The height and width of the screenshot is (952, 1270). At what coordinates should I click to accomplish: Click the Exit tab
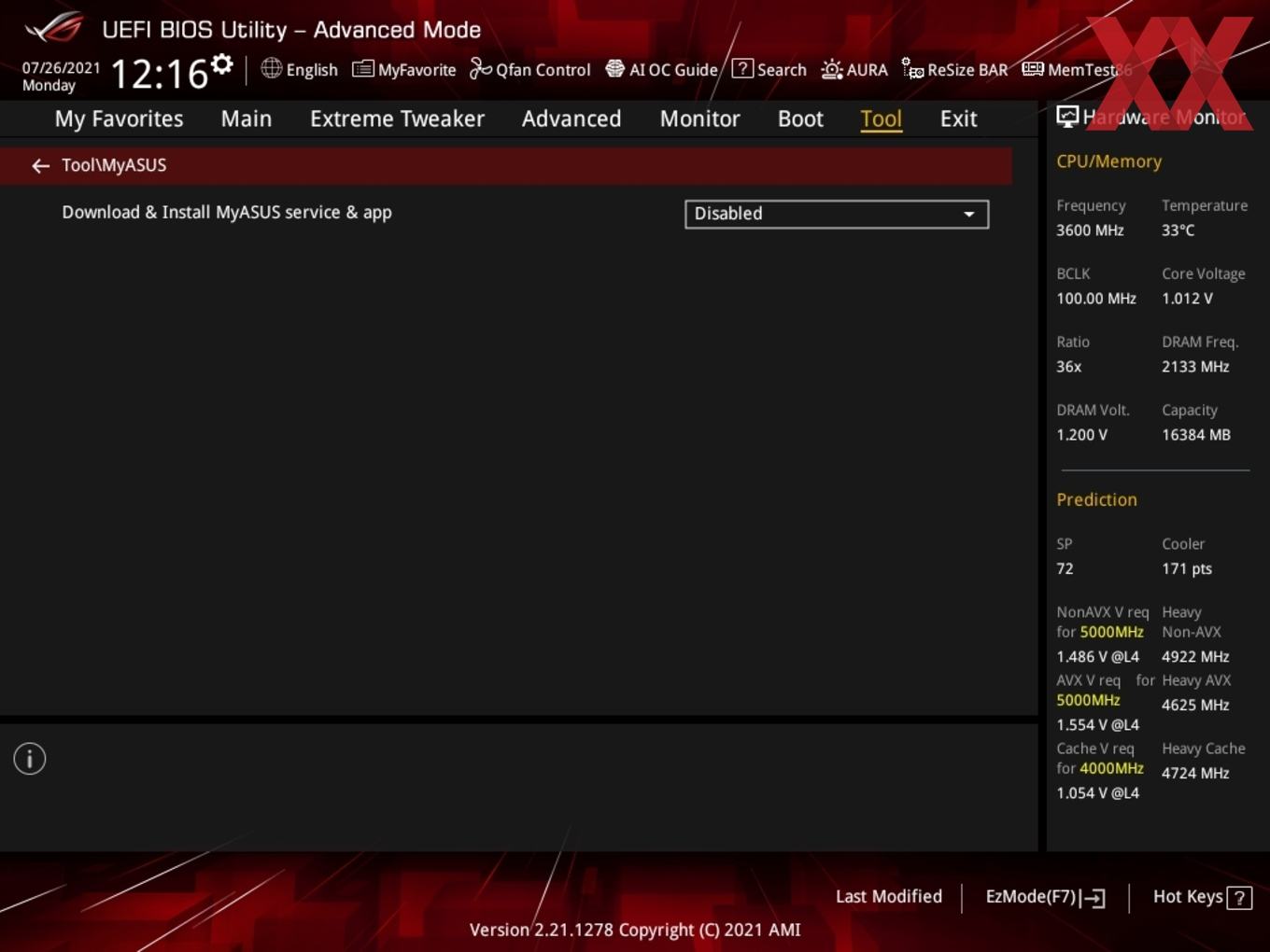click(x=958, y=119)
